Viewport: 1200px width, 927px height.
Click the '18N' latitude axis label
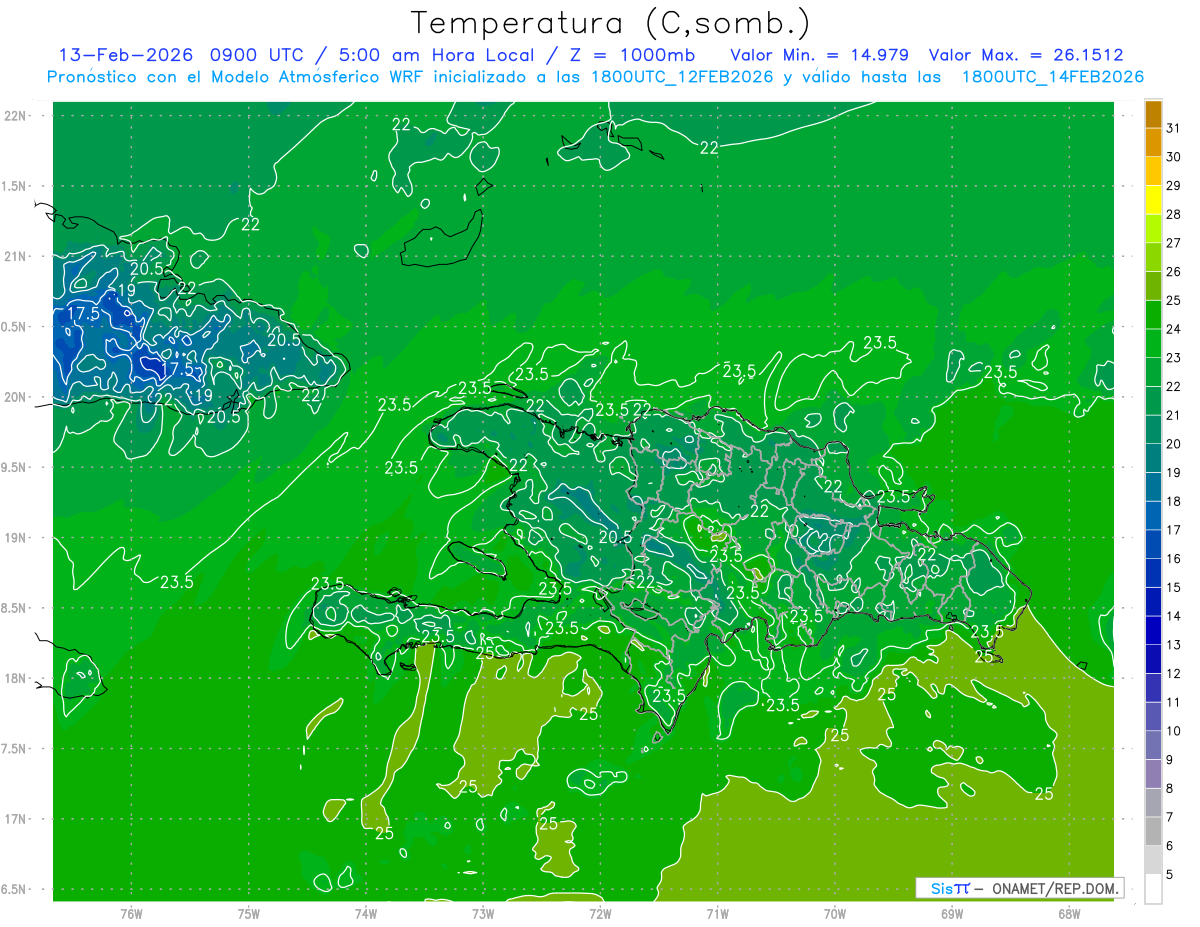coord(15,678)
